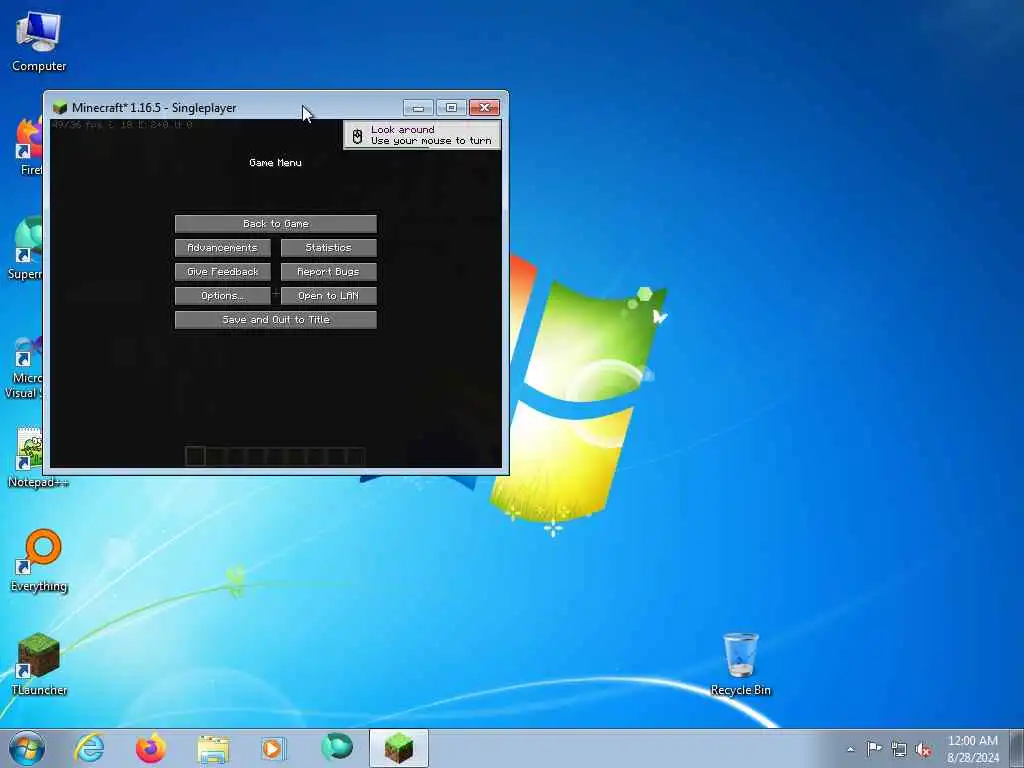Select the Recycle Bin icon

(741, 664)
